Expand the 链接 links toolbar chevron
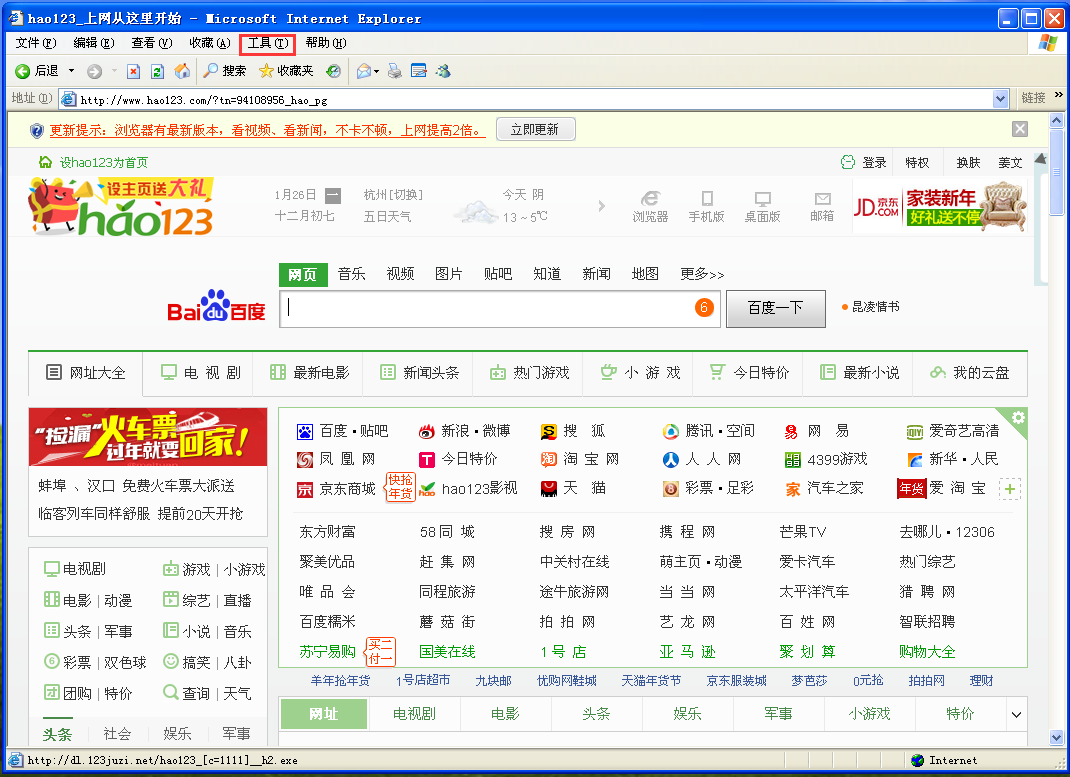The height and width of the screenshot is (777, 1070). (x=1058, y=95)
